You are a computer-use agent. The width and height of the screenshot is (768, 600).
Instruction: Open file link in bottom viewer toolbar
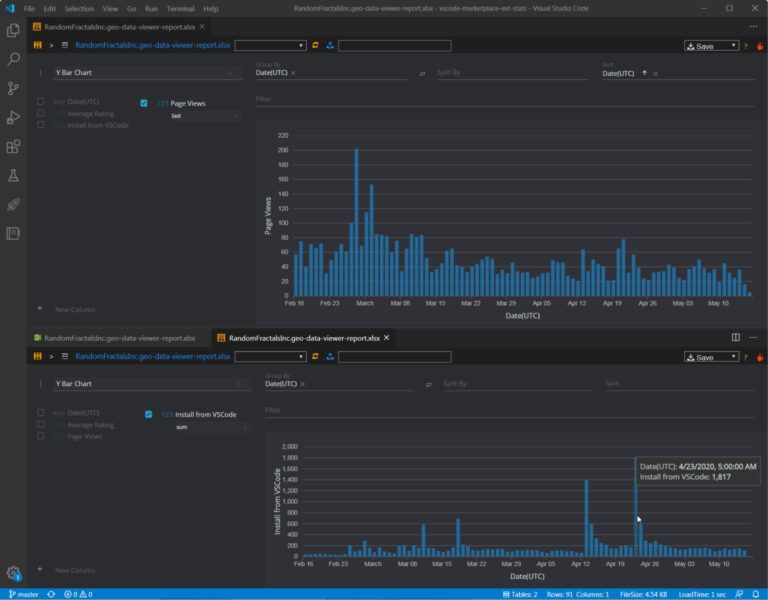[152, 356]
